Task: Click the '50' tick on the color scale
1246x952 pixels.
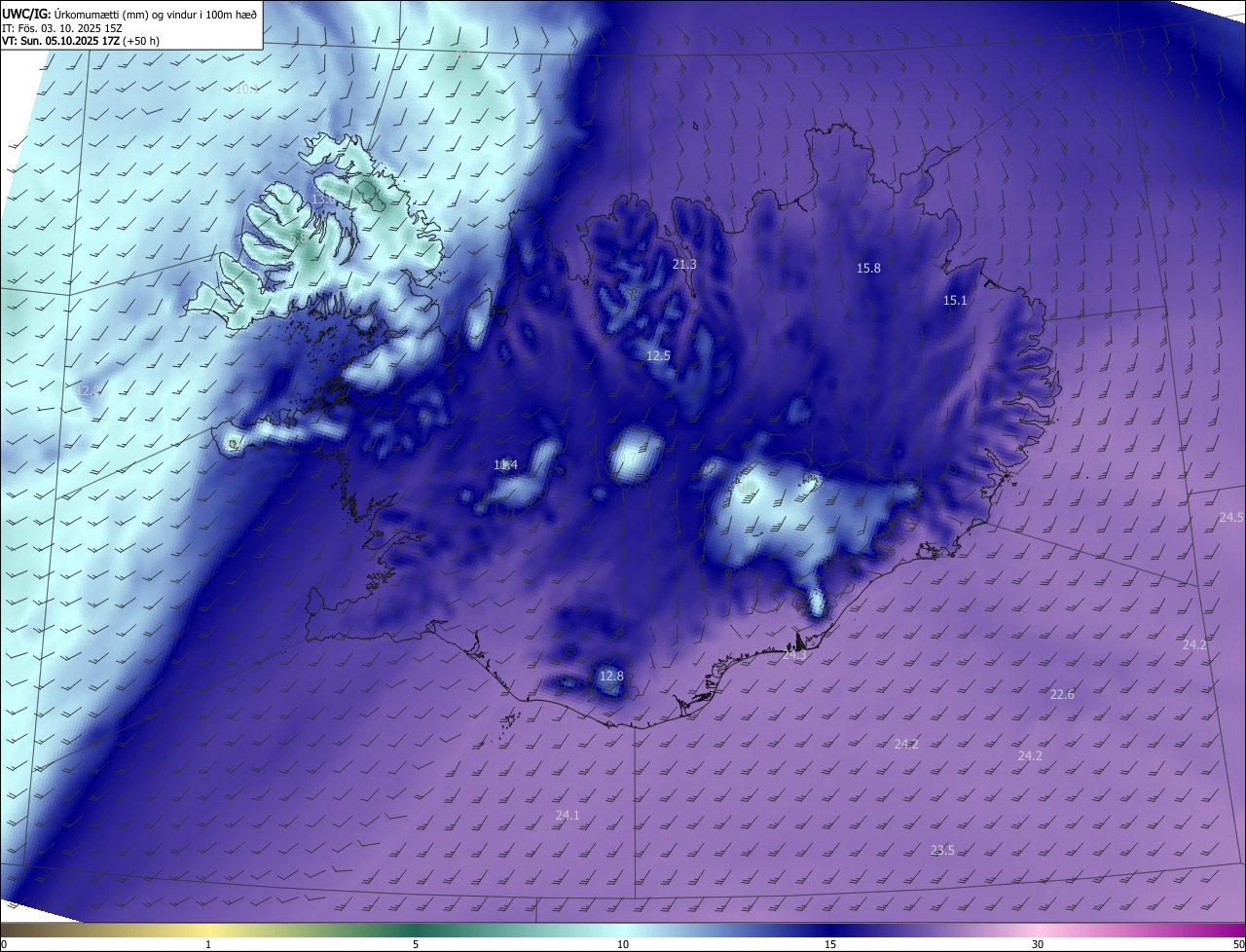Action: [1238, 944]
